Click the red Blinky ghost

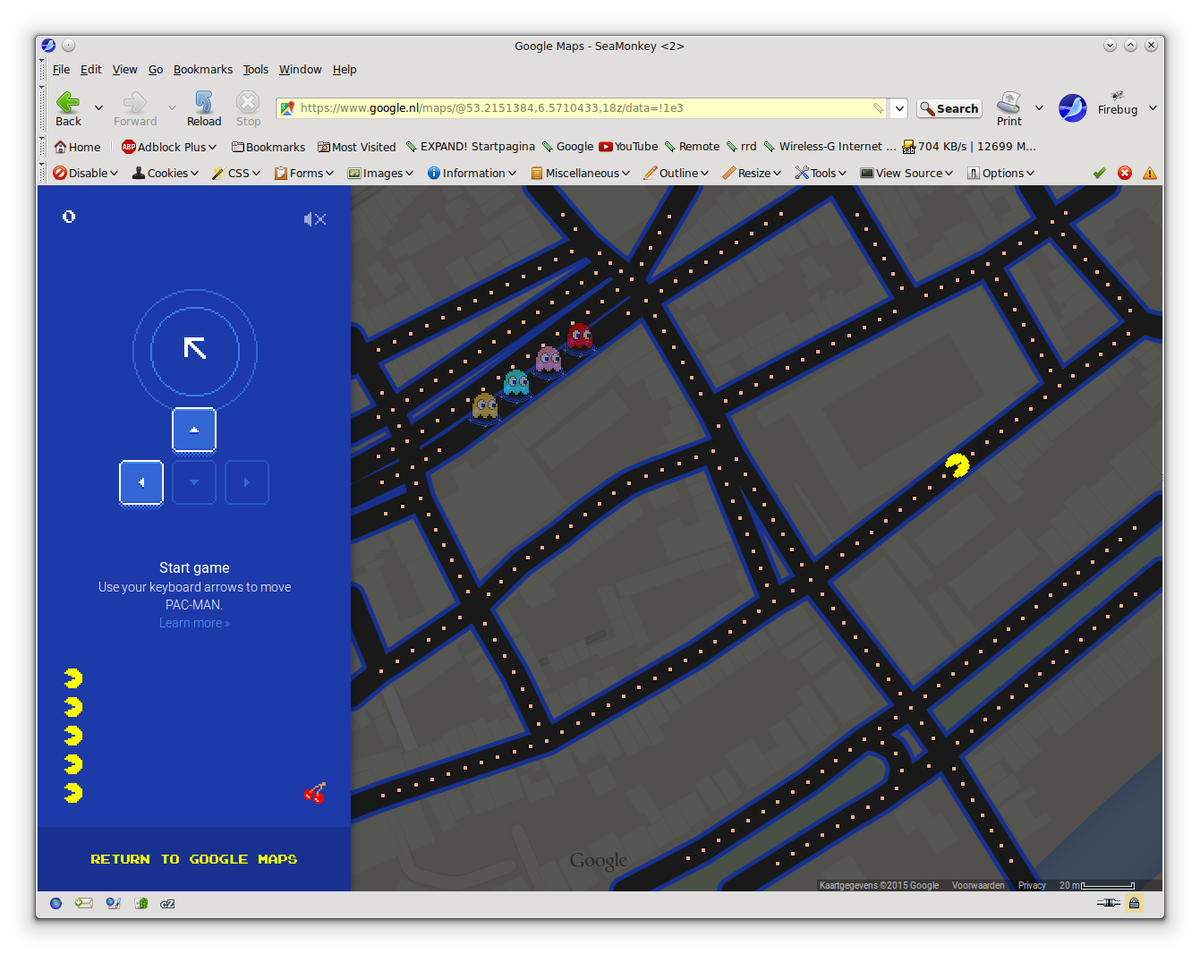click(579, 338)
